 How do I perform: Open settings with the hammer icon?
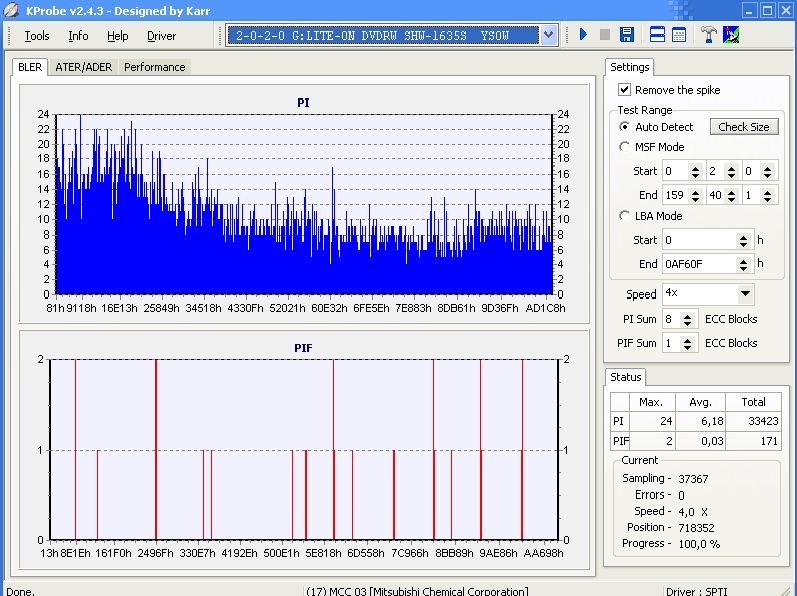point(709,35)
